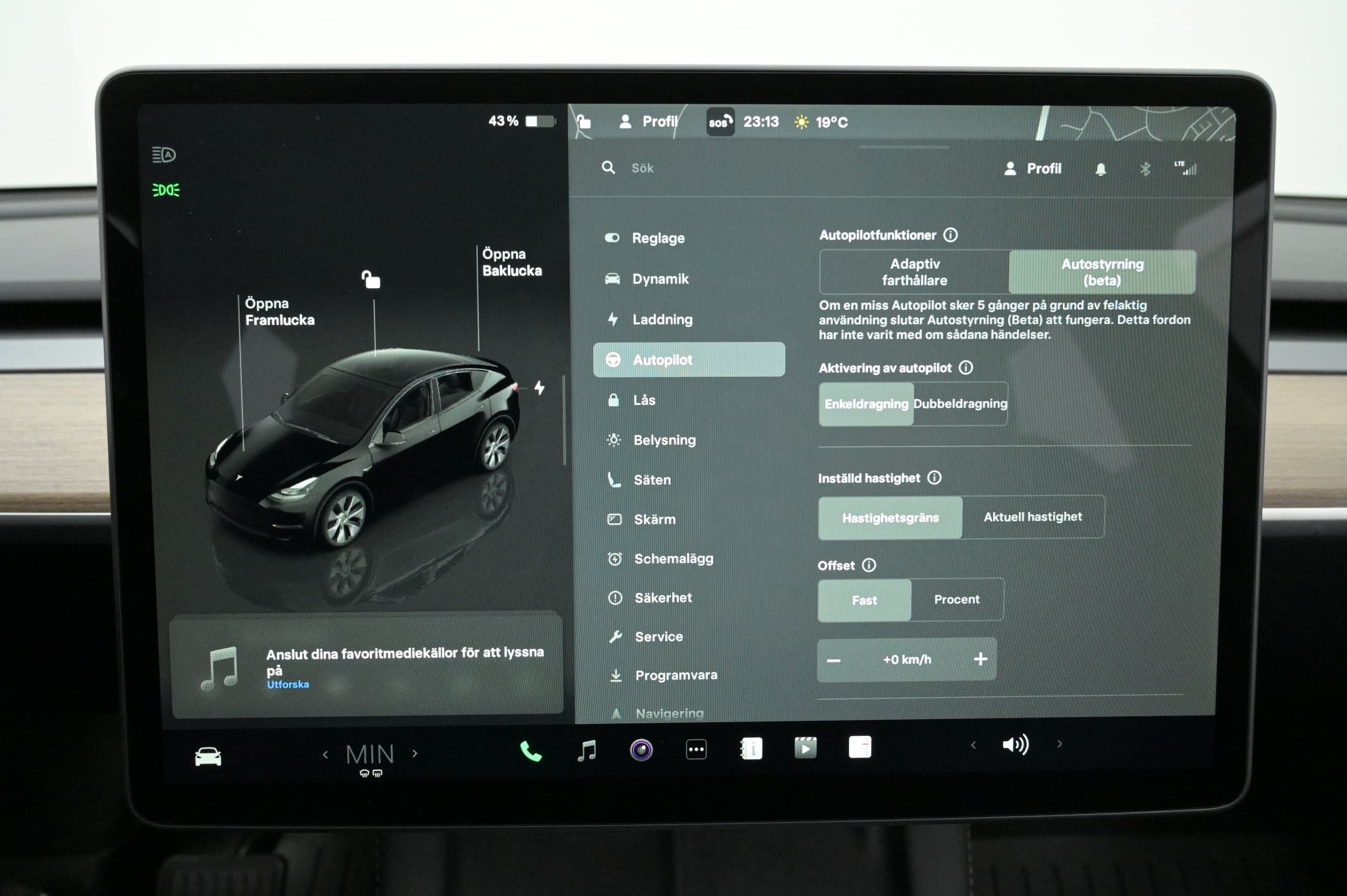Increase temperature with right chevron
This screenshot has width=1347, height=896.
(415, 754)
